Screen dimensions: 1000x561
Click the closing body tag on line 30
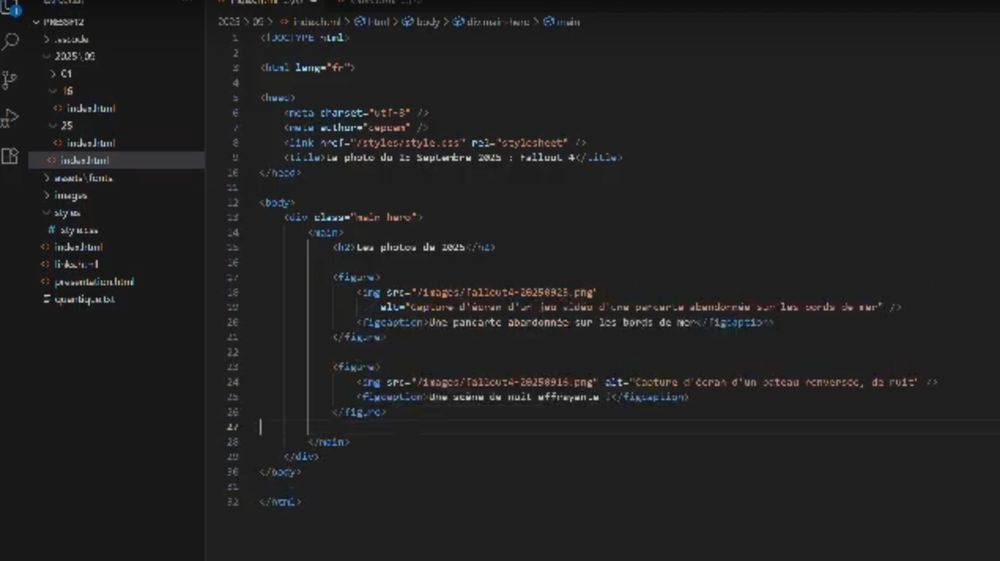280,472
